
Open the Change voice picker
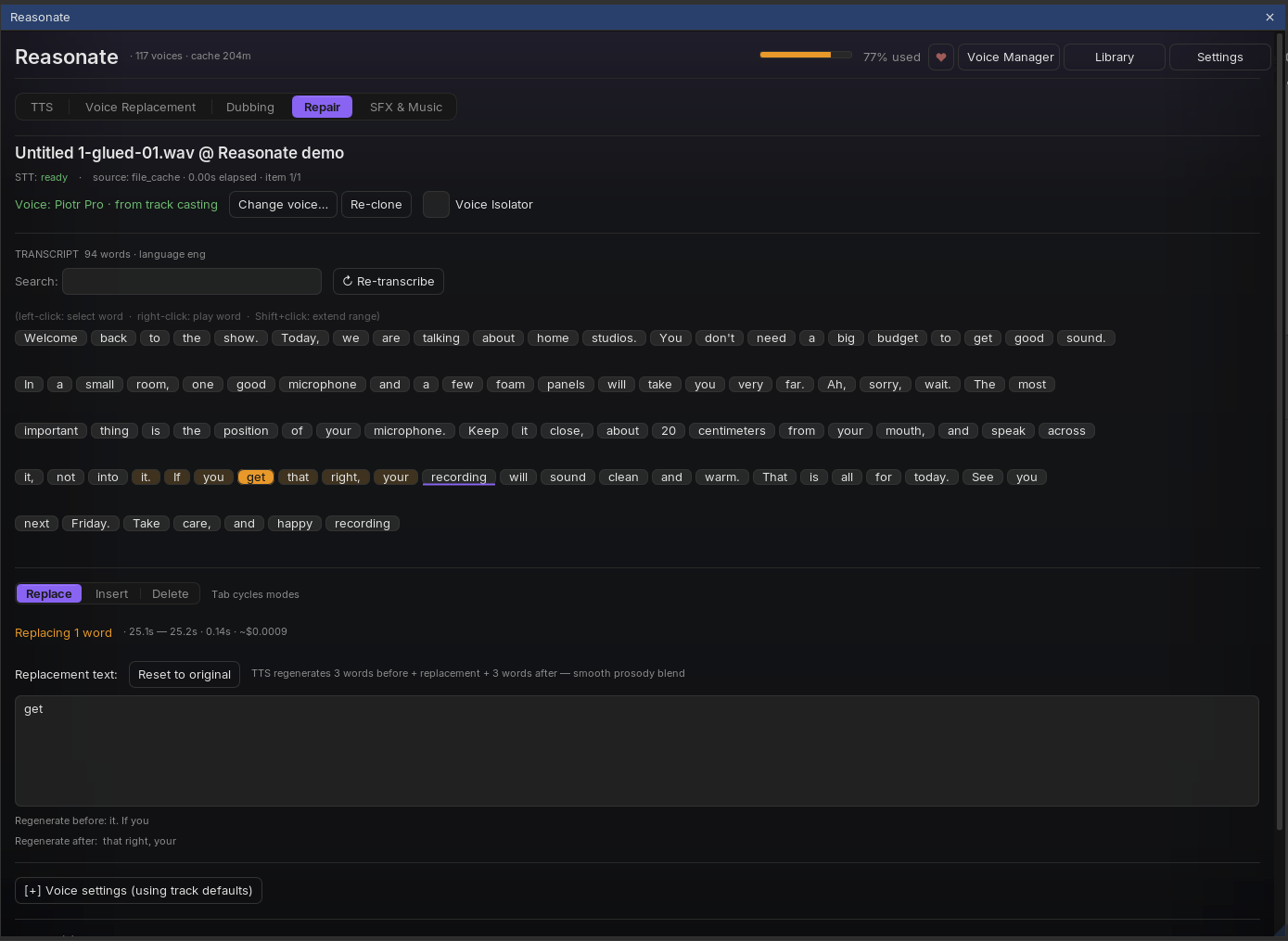pyautogui.click(x=283, y=204)
